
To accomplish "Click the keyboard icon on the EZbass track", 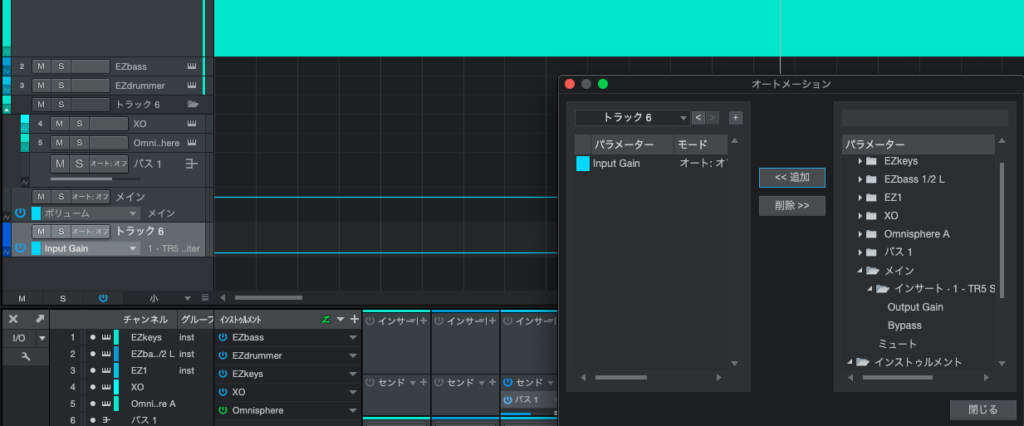I will [x=191, y=66].
